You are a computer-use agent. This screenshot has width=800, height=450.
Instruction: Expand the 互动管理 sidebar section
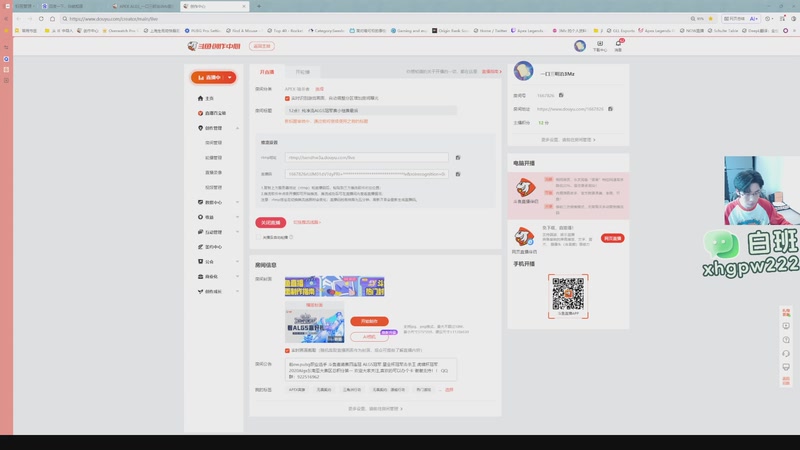click(237, 232)
